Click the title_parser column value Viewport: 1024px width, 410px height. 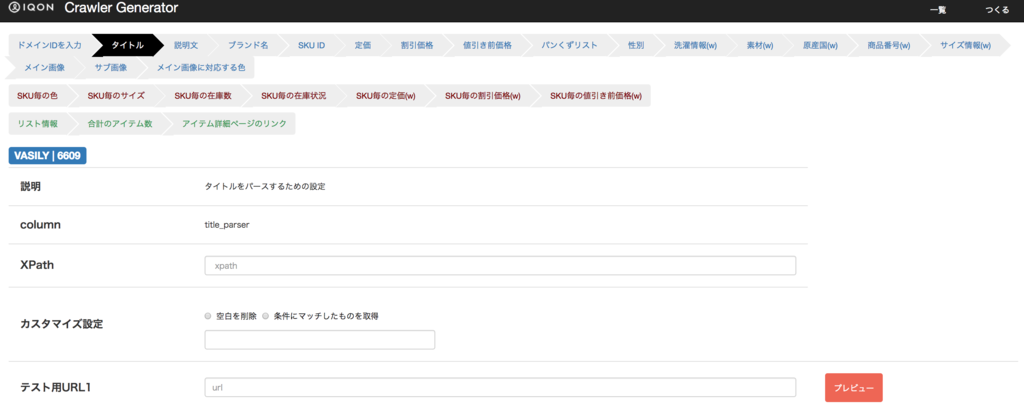click(227, 225)
